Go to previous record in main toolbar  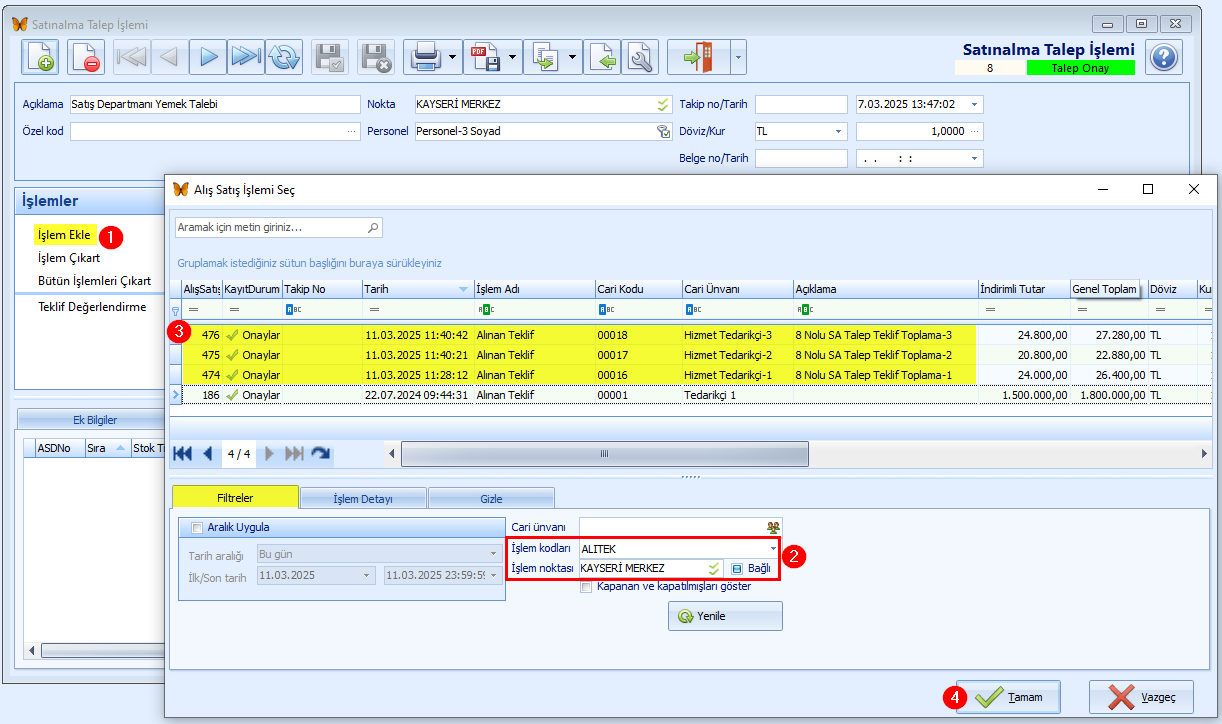(169, 57)
